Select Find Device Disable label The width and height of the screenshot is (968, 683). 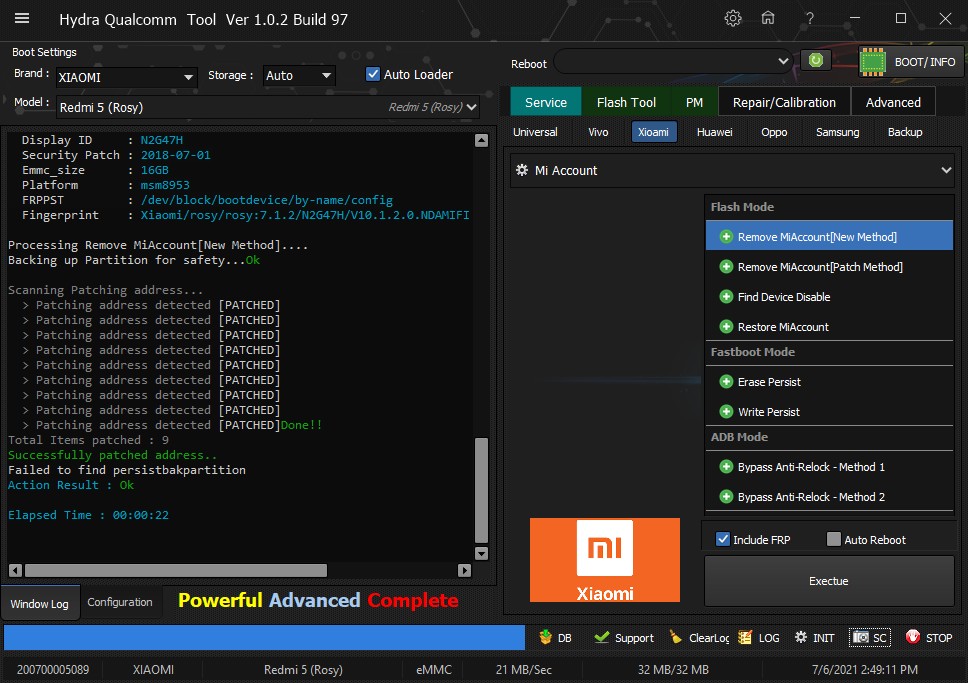pos(784,297)
